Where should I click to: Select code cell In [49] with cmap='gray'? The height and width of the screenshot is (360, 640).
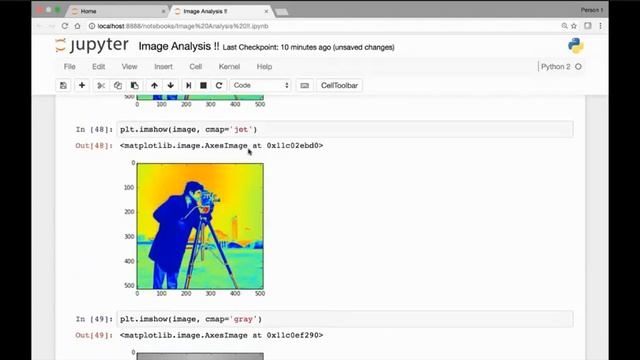[345, 319]
